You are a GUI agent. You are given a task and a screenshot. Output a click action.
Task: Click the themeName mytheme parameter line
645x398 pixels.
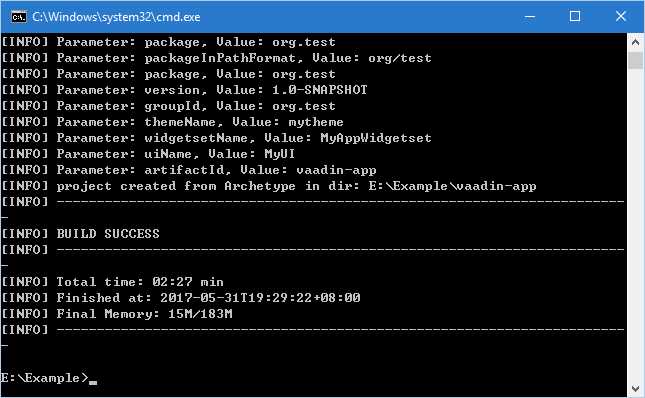(x=172, y=122)
